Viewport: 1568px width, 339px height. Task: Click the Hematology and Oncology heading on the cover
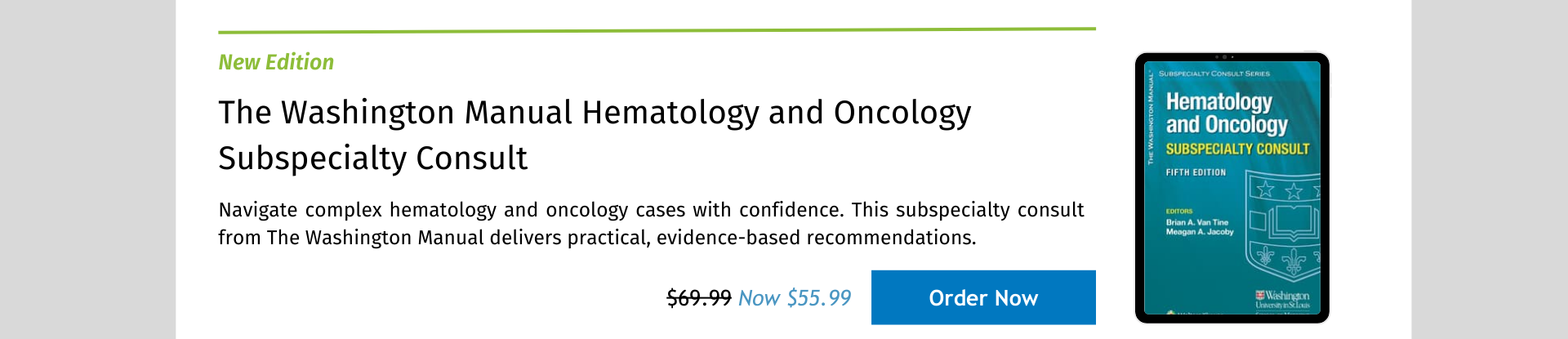1227,113
